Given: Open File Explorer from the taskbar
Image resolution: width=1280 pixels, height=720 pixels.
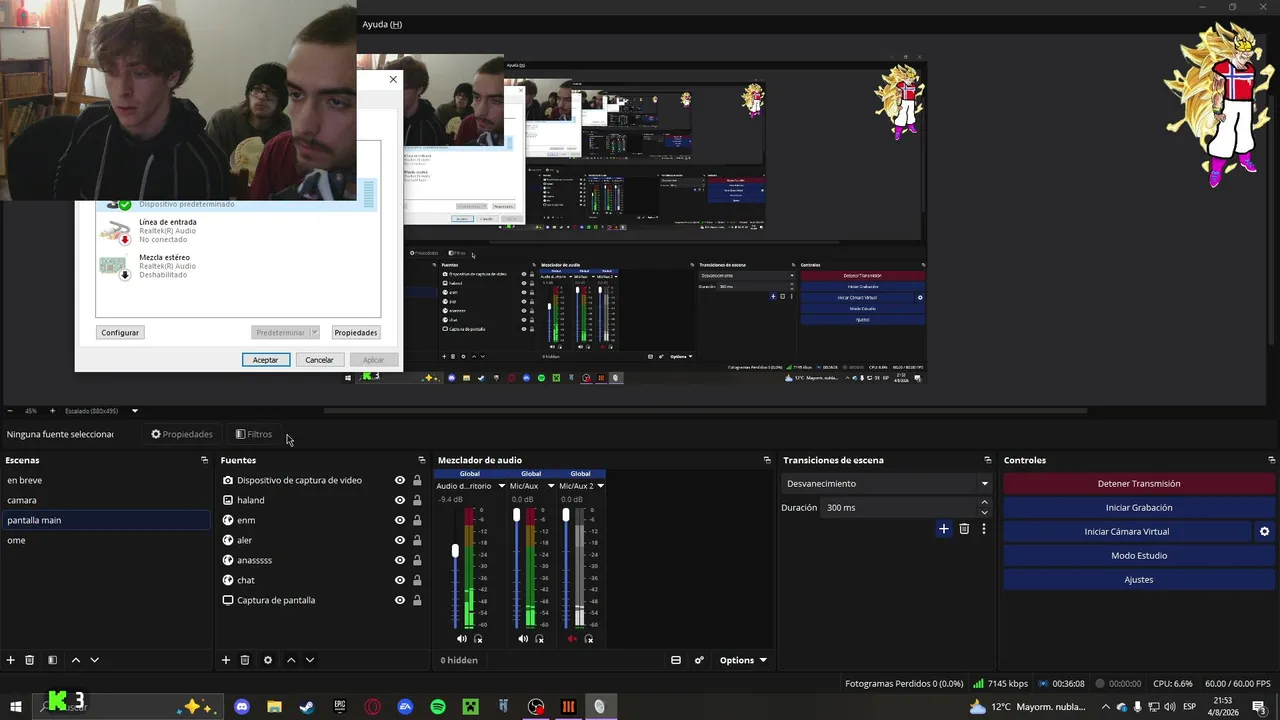Looking at the screenshot, I should 274,707.
